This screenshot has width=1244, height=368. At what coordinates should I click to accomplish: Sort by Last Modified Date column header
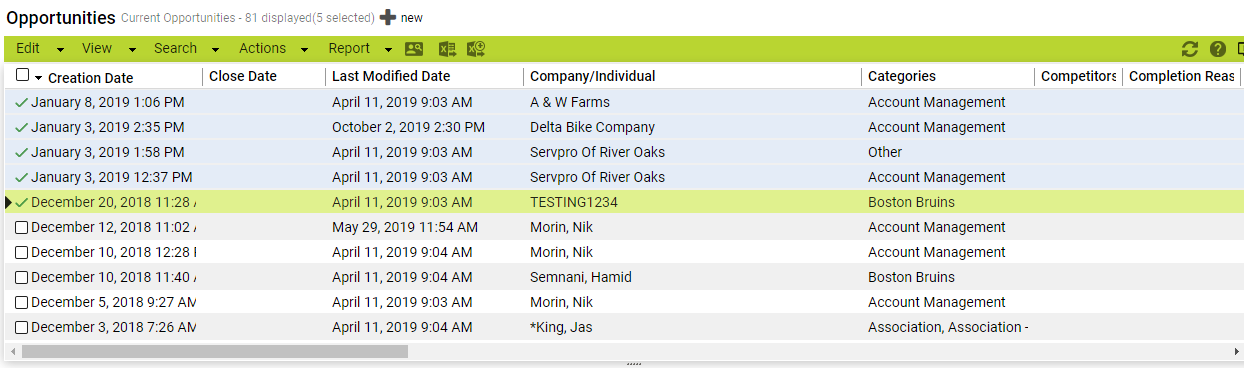[391, 76]
